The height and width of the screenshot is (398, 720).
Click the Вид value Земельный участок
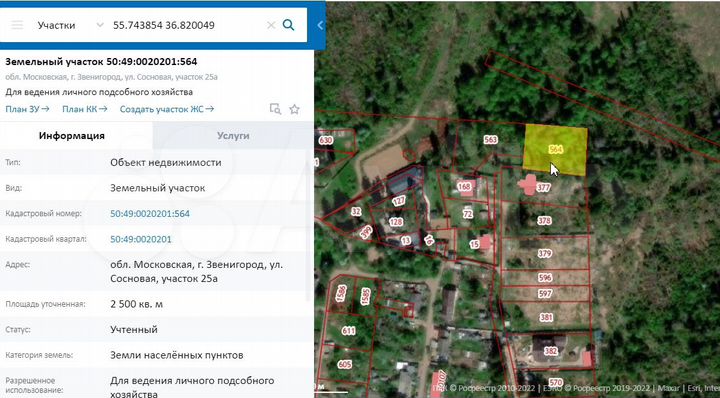[x=158, y=188]
